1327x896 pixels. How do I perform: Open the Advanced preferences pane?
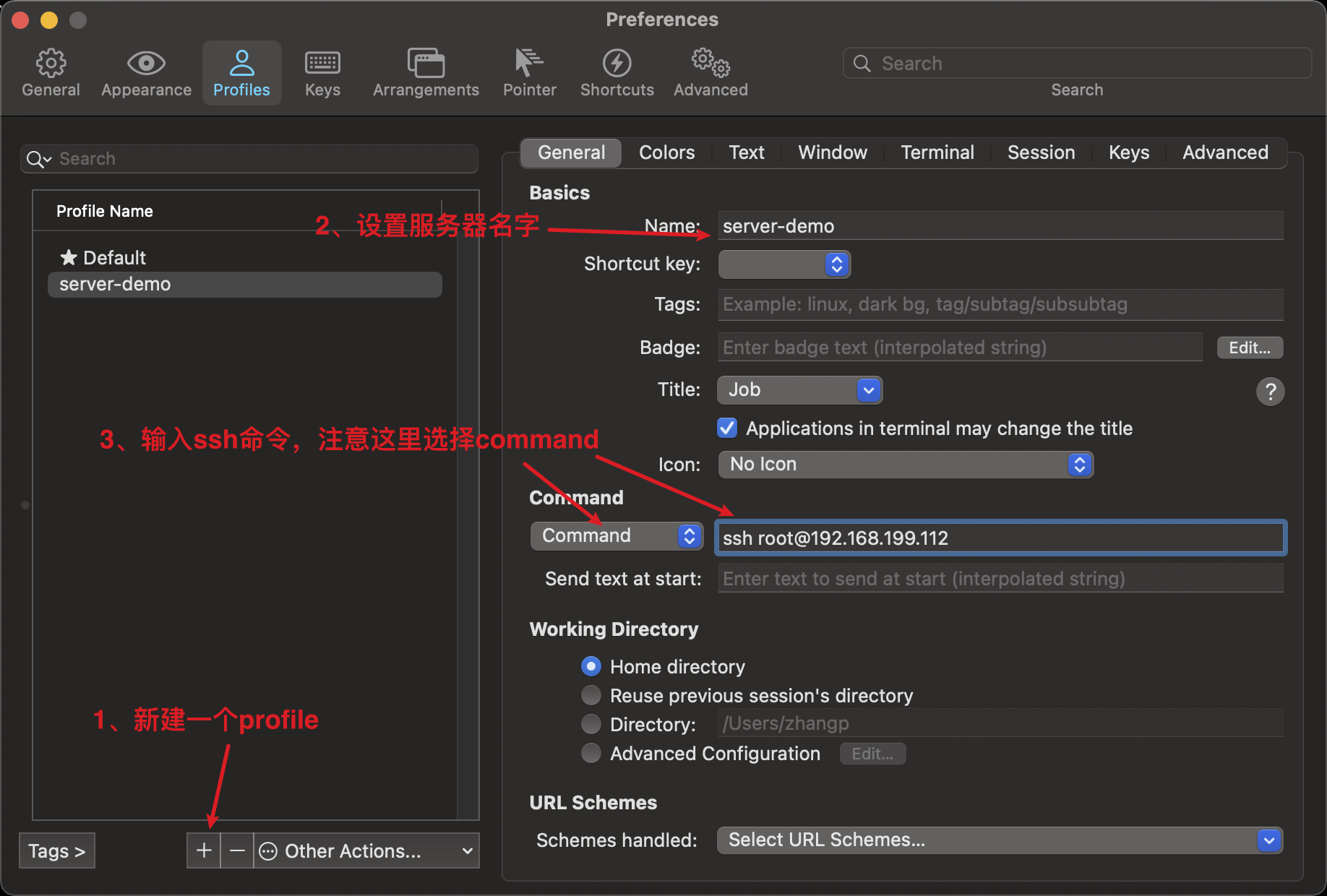click(x=709, y=72)
